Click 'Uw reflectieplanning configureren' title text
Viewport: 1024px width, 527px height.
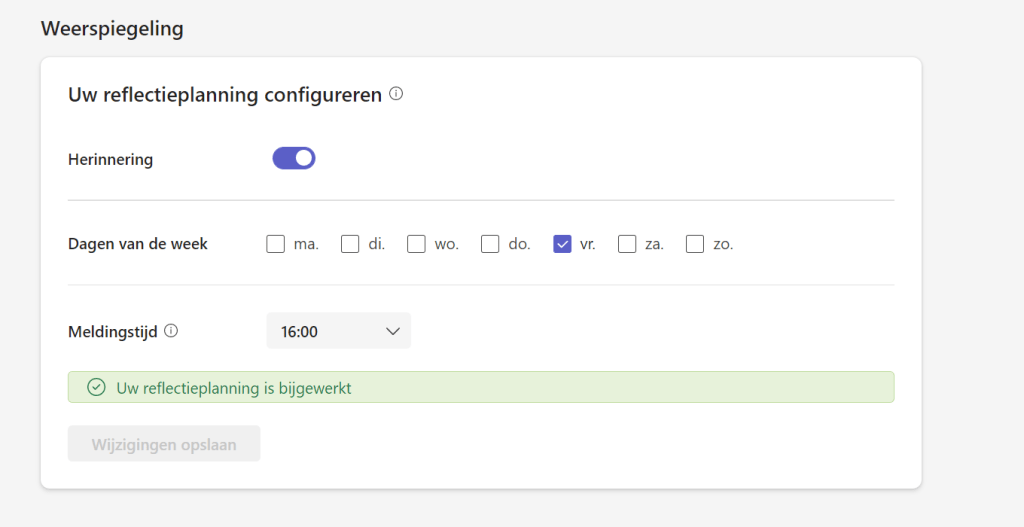tap(225, 95)
